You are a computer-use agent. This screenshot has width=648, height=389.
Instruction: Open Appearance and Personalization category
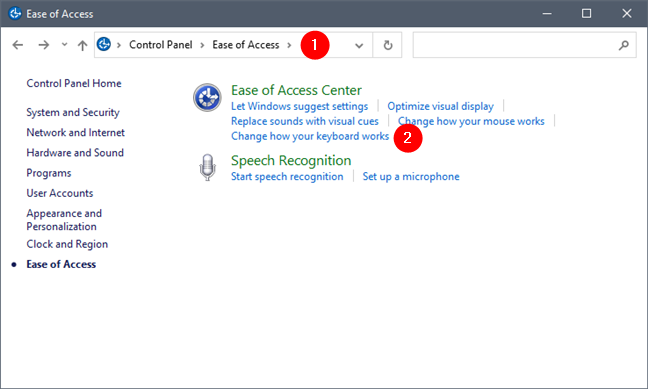point(64,220)
